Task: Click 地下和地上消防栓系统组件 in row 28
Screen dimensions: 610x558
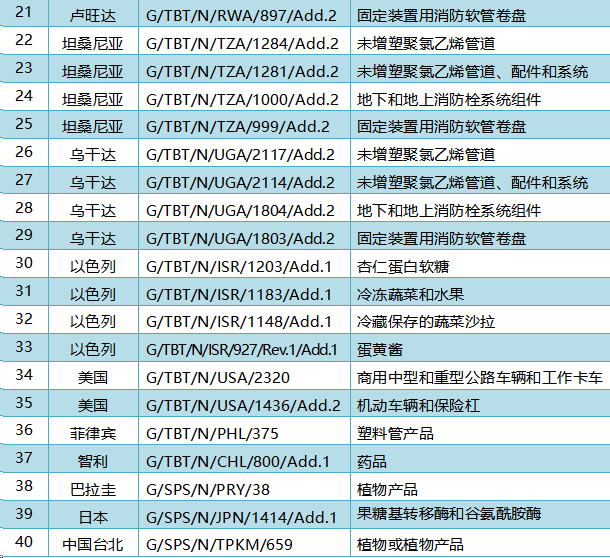Action: (x=449, y=211)
